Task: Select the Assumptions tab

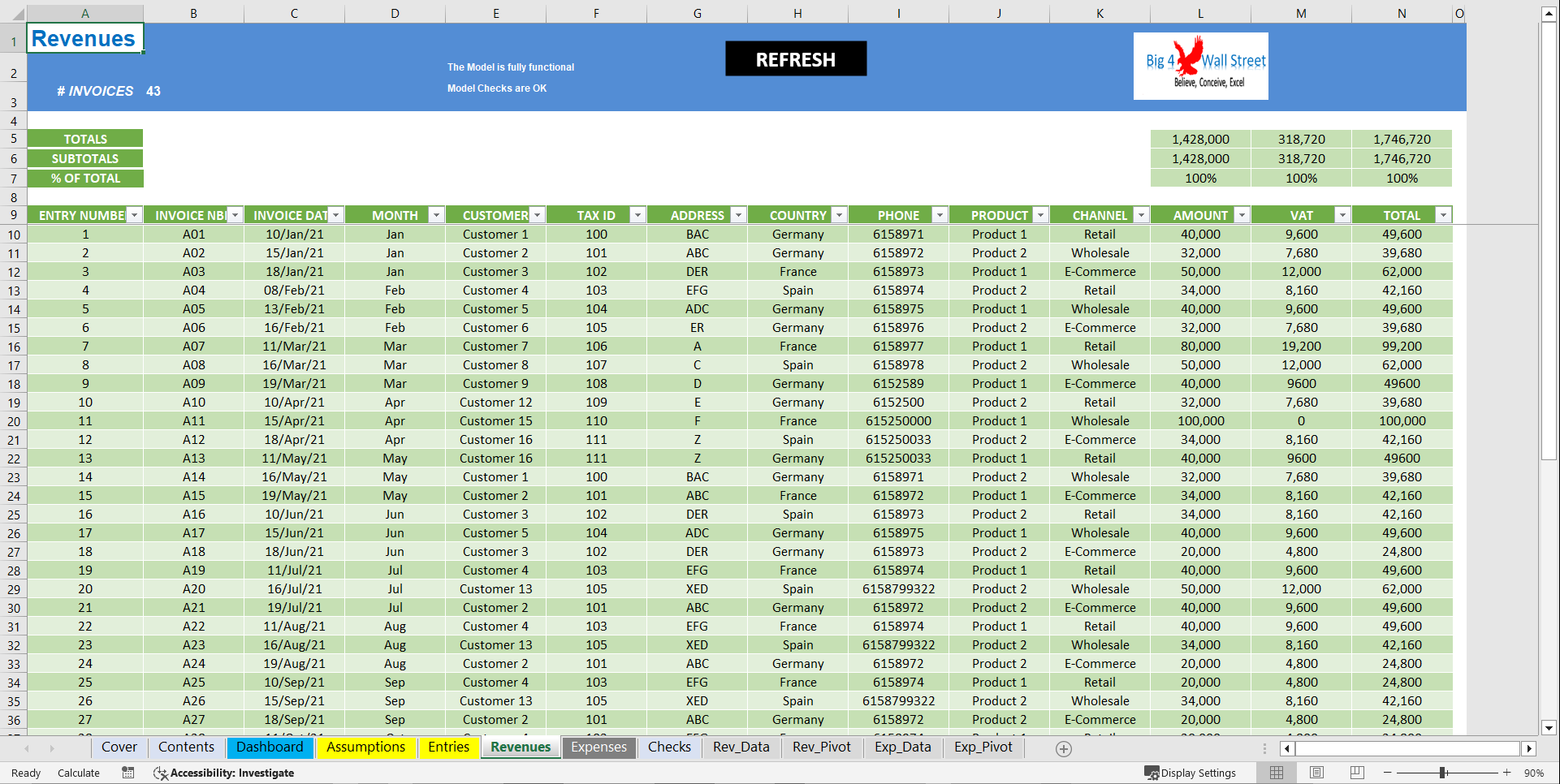Action: (x=366, y=747)
